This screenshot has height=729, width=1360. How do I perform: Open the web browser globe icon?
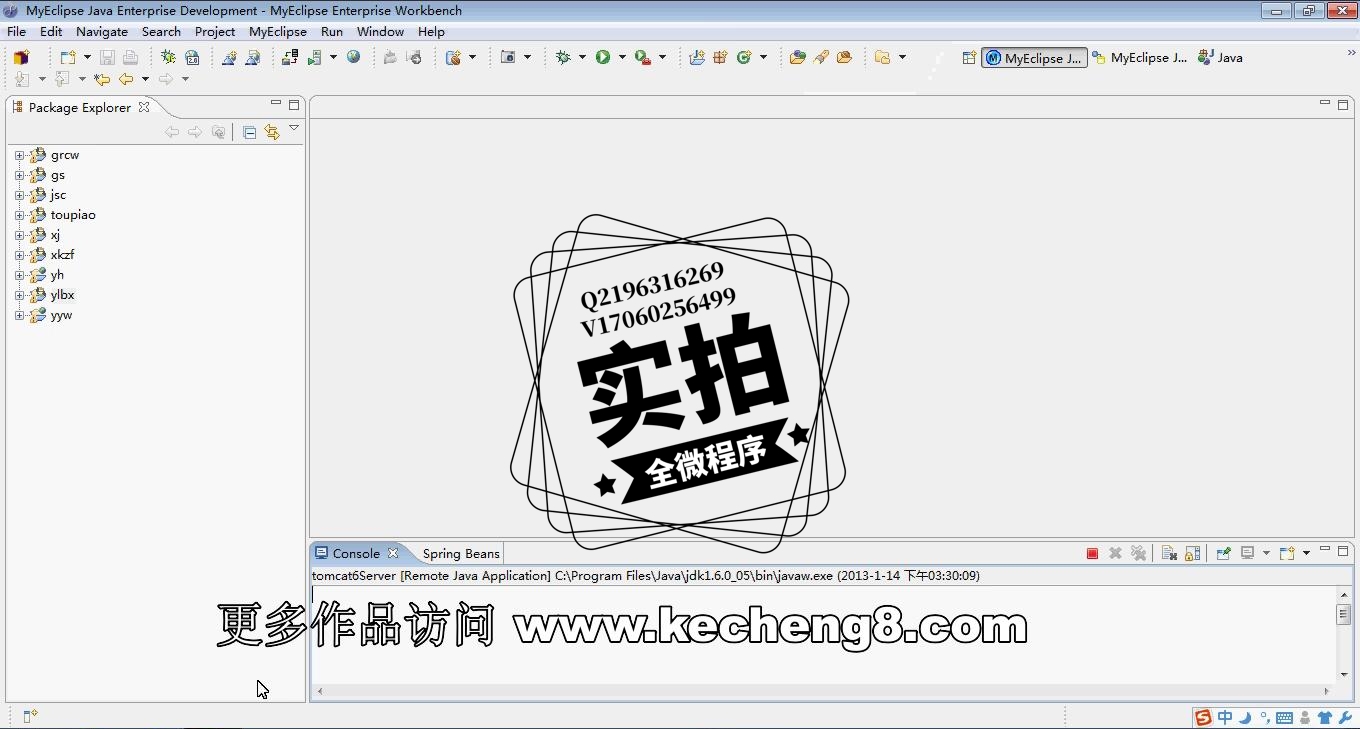pyautogui.click(x=353, y=58)
